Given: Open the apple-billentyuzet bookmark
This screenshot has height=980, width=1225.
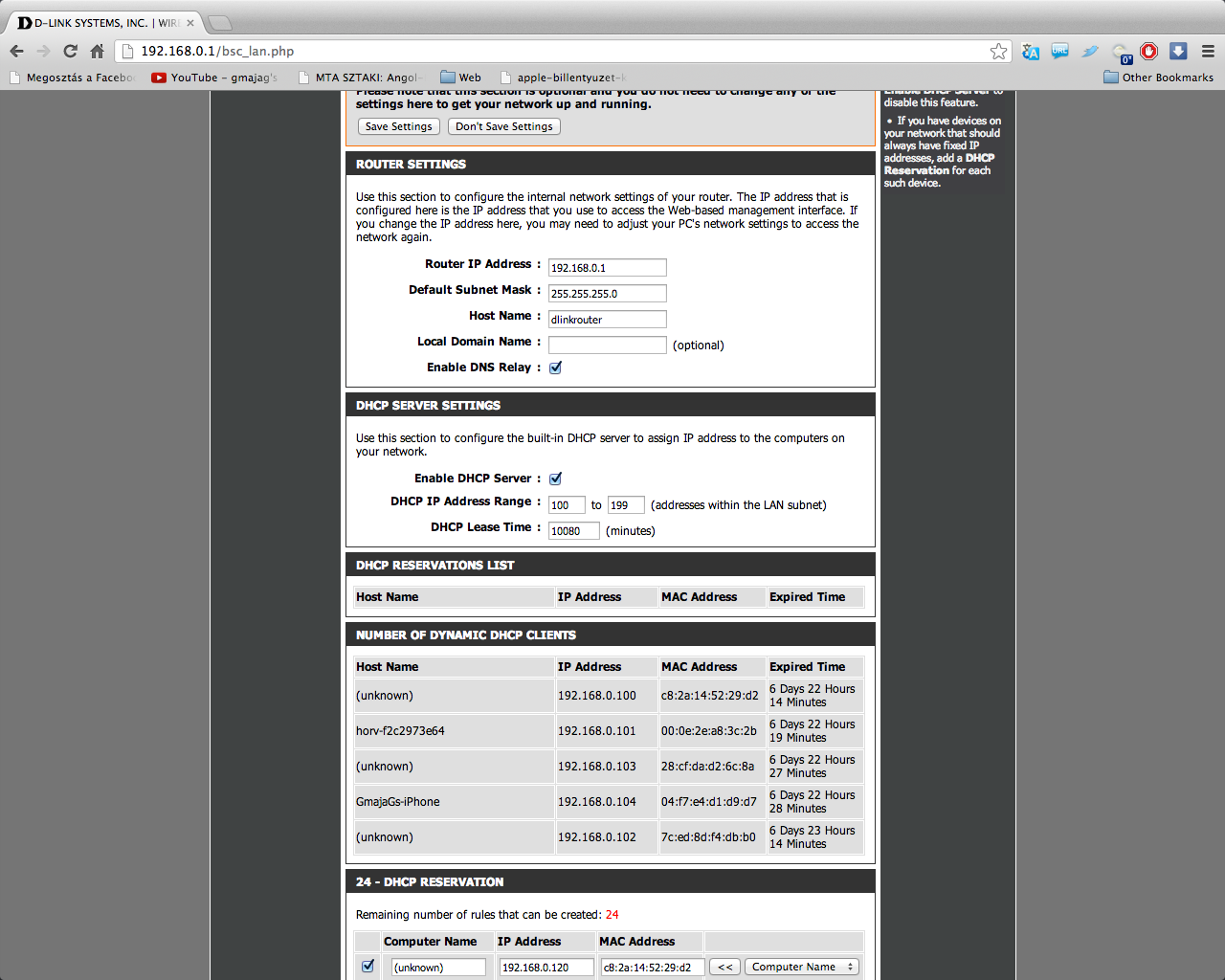Looking at the screenshot, I should (x=563, y=78).
